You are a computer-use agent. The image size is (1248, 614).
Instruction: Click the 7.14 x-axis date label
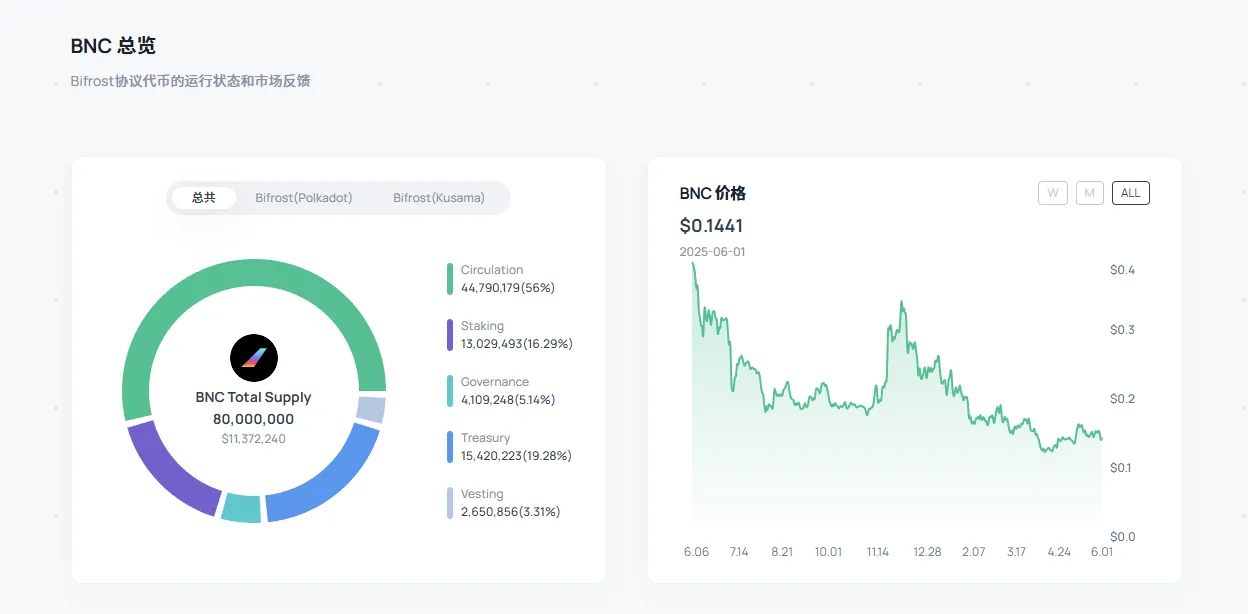click(739, 552)
